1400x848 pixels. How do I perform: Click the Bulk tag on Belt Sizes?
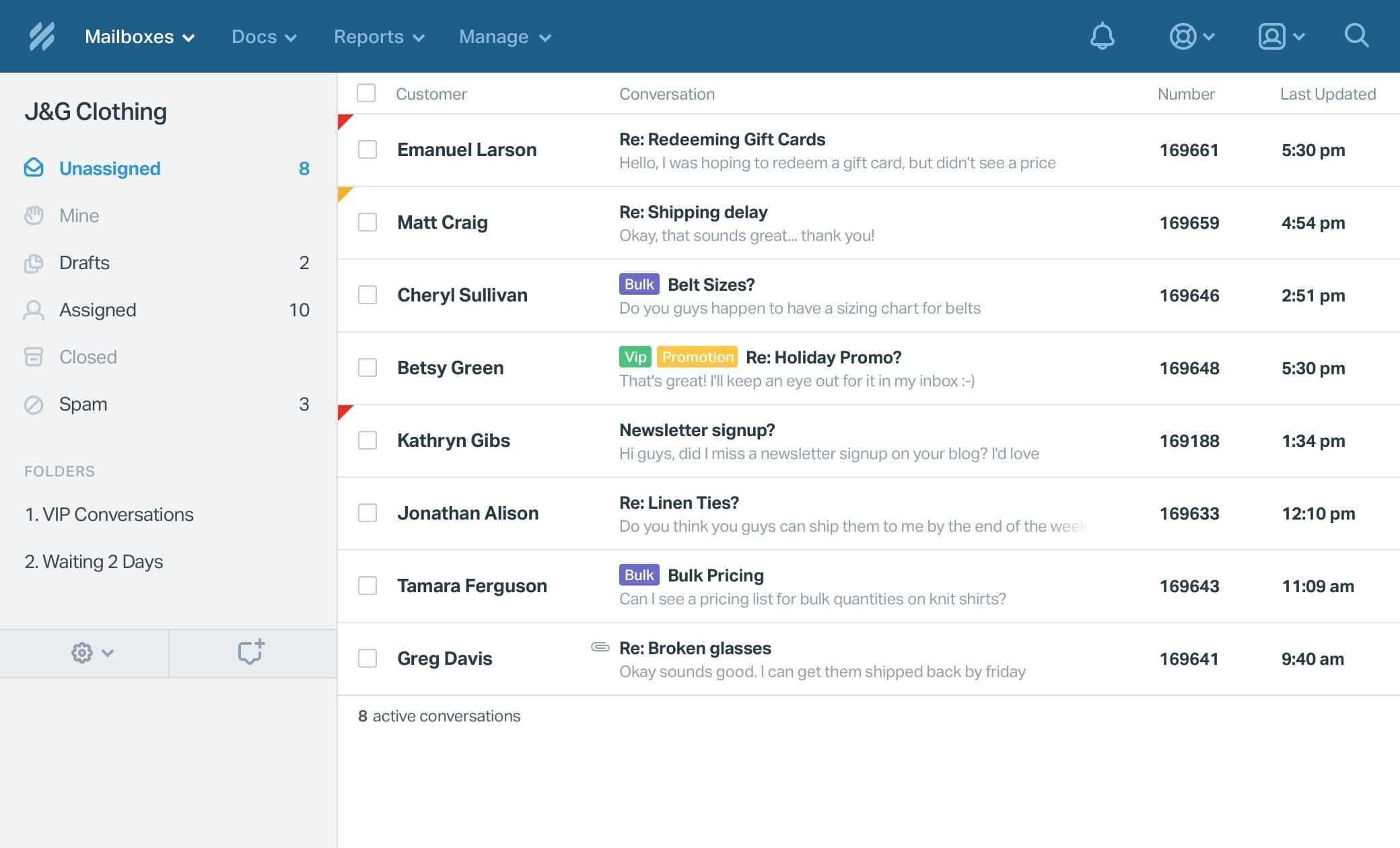639,284
